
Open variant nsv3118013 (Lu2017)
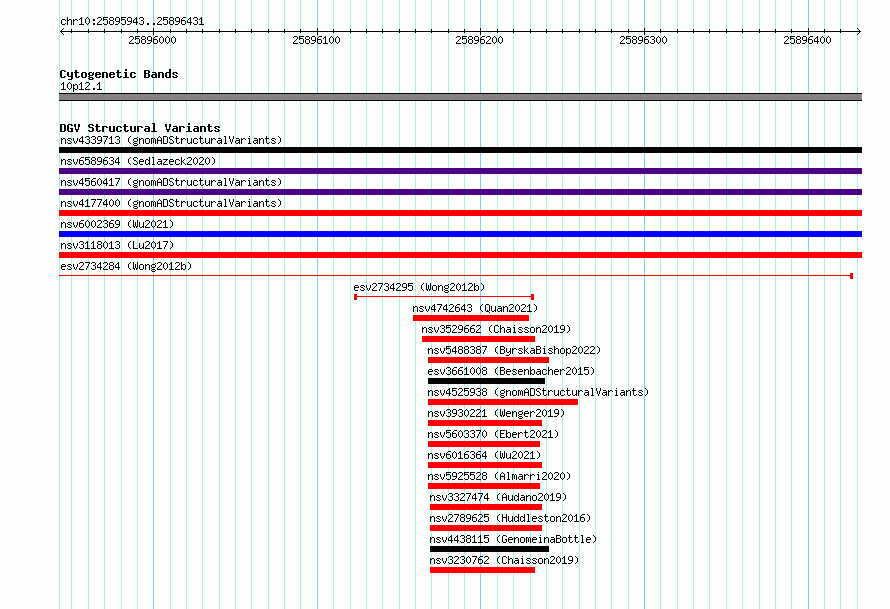(x=117, y=245)
